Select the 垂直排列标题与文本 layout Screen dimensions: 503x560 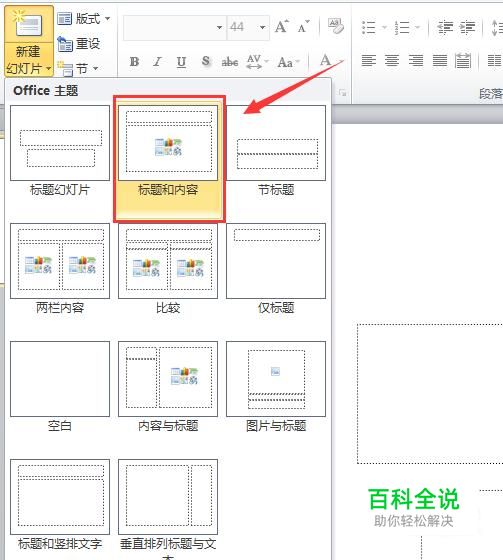tap(168, 509)
